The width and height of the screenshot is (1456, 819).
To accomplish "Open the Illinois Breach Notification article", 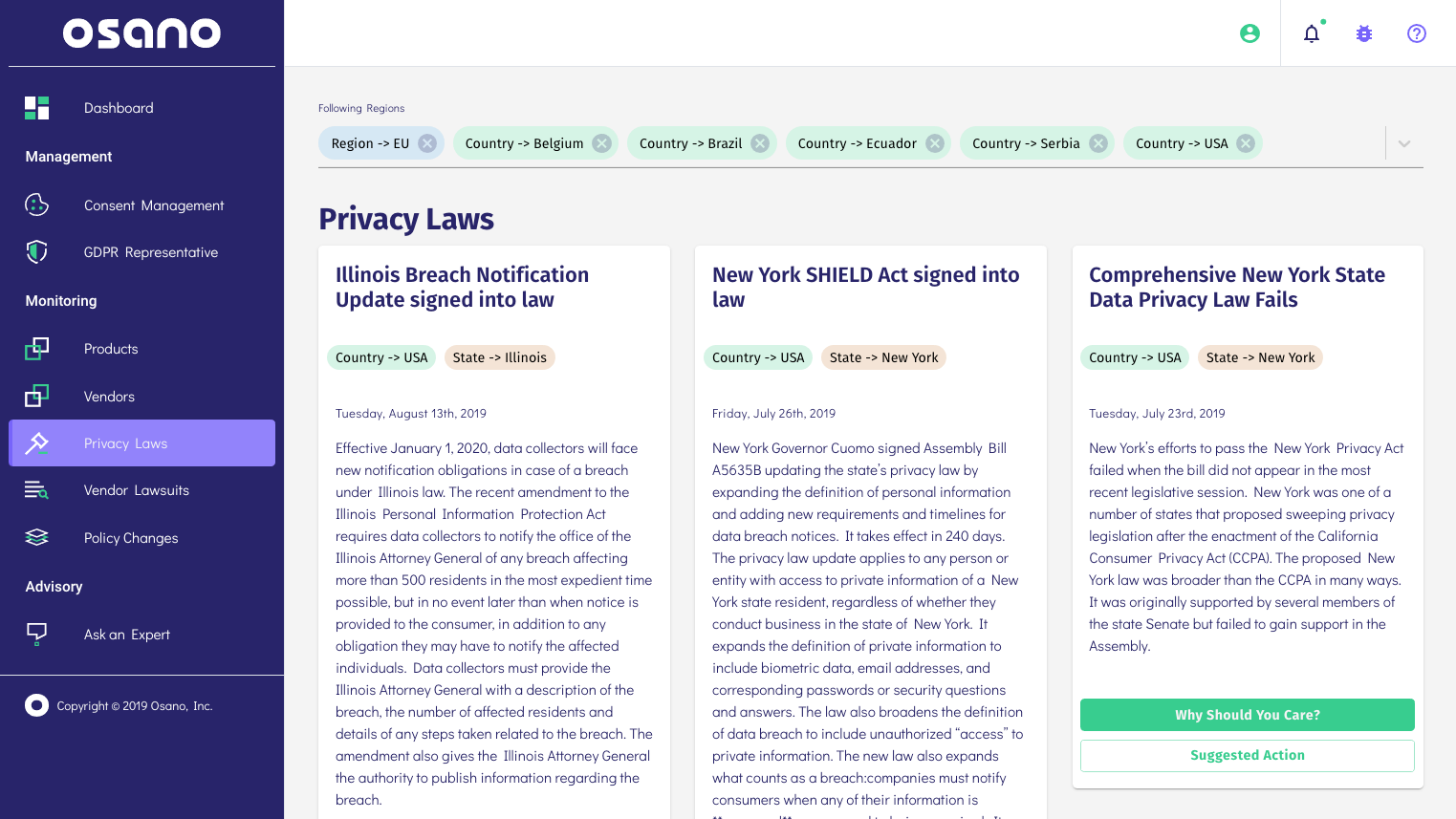I will click(x=462, y=287).
